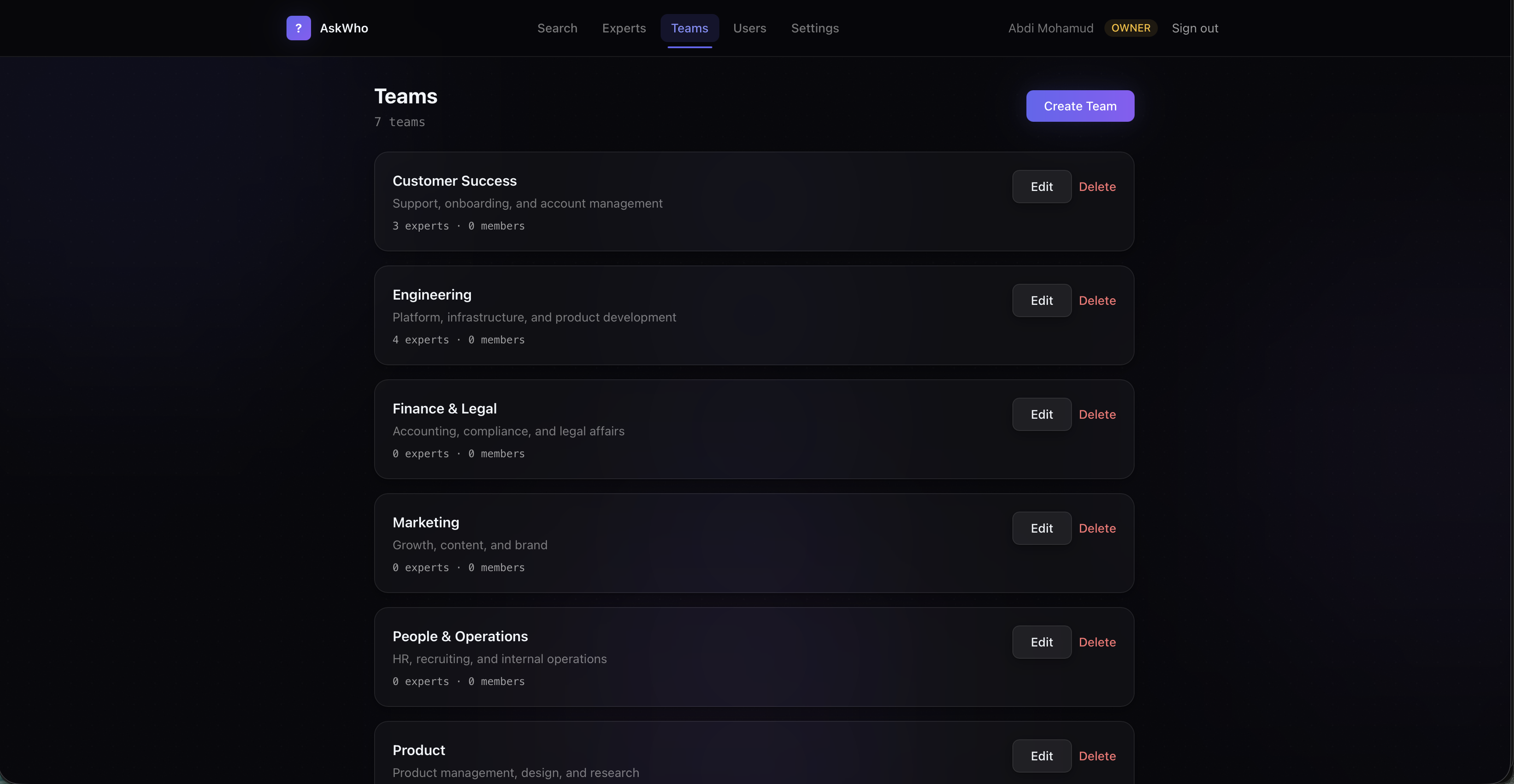This screenshot has height=784, width=1514.
Task: Click the AskWho question mark logo icon
Action: 299,28
